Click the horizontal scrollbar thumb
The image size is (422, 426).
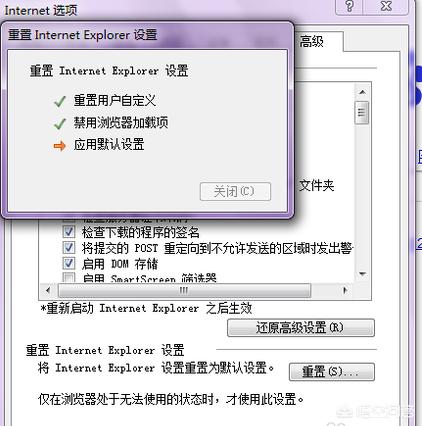click(x=184, y=290)
